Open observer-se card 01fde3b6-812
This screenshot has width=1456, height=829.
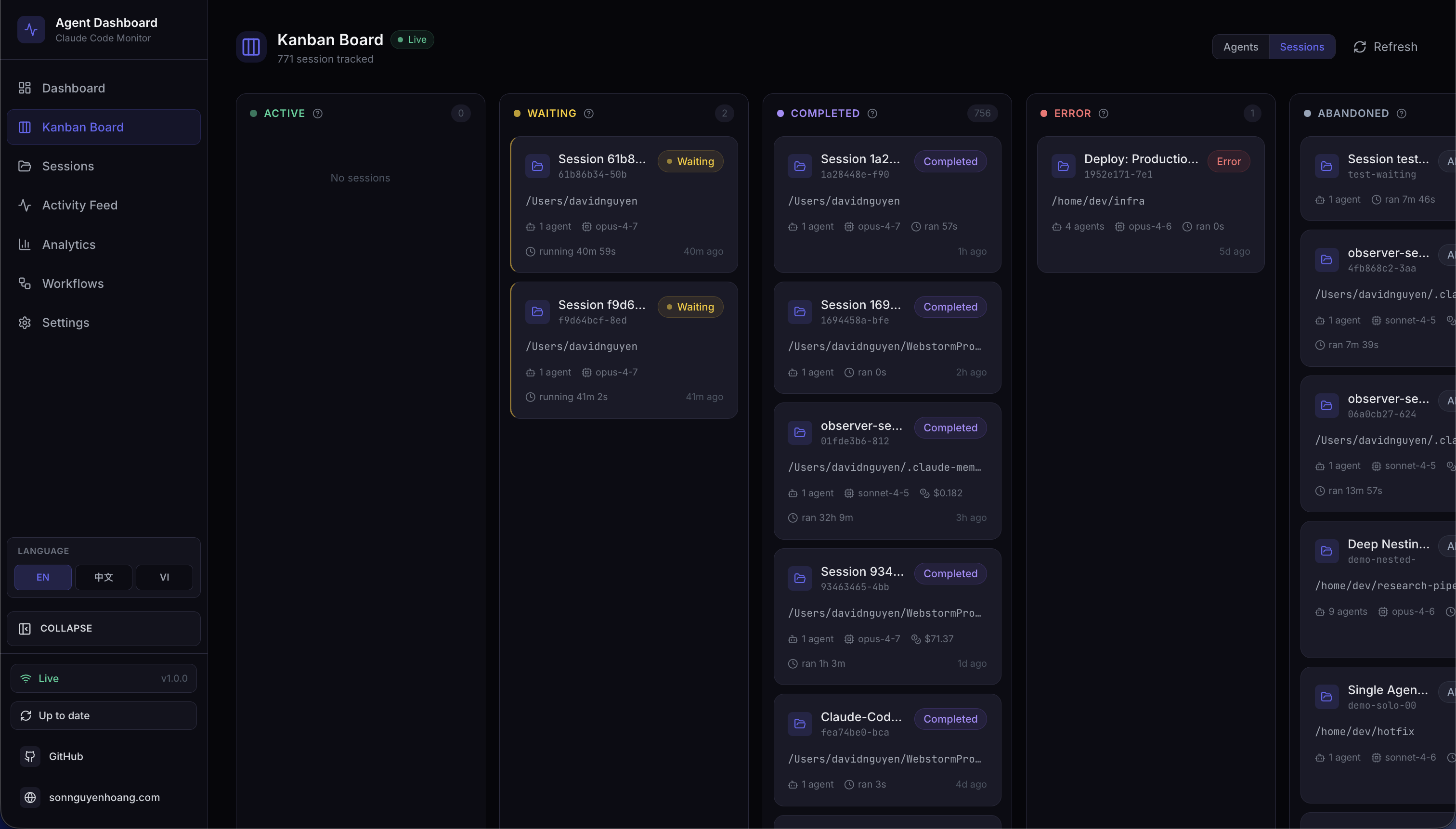click(x=887, y=471)
